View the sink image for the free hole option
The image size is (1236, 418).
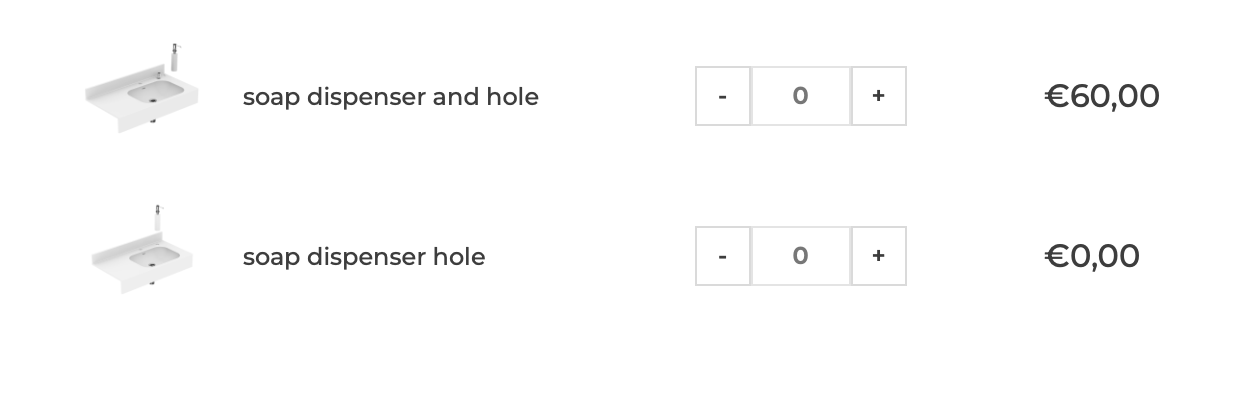(x=141, y=250)
